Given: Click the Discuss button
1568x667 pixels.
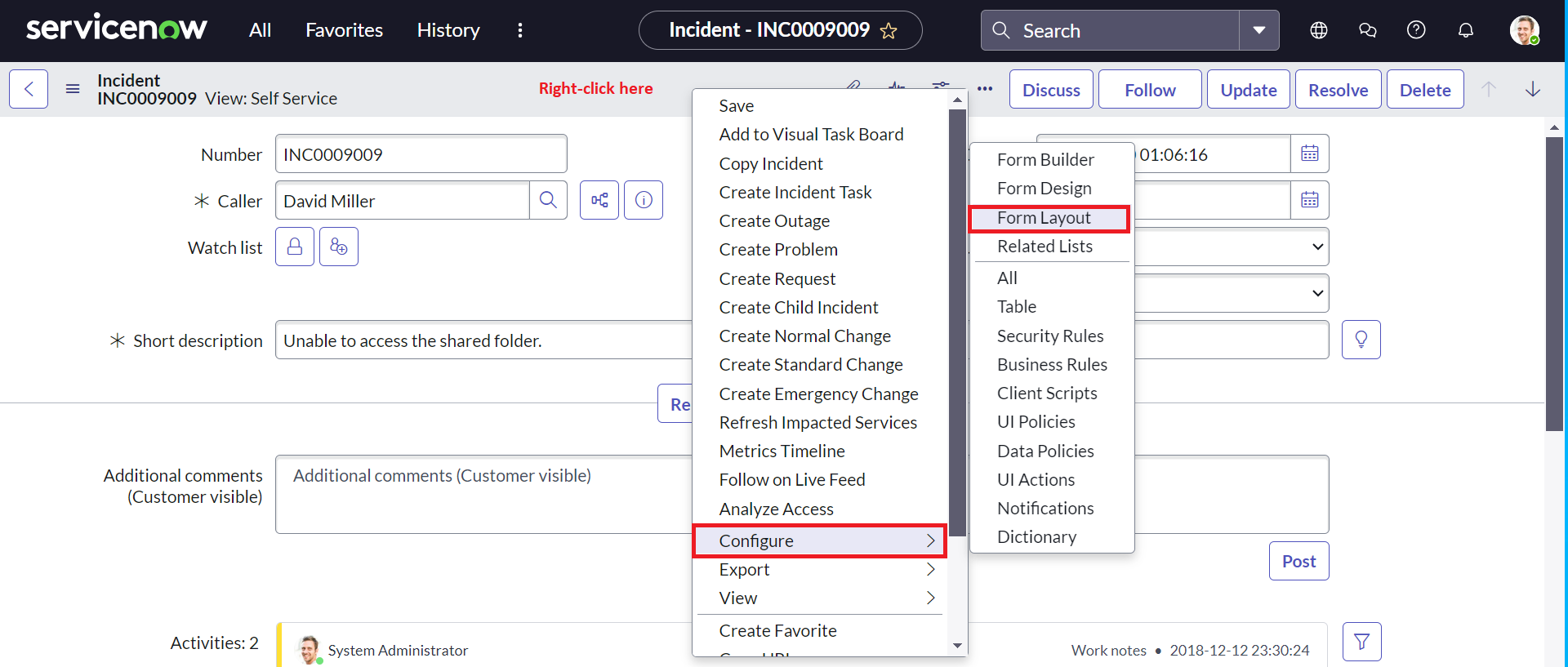Looking at the screenshot, I should (x=1051, y=89).
